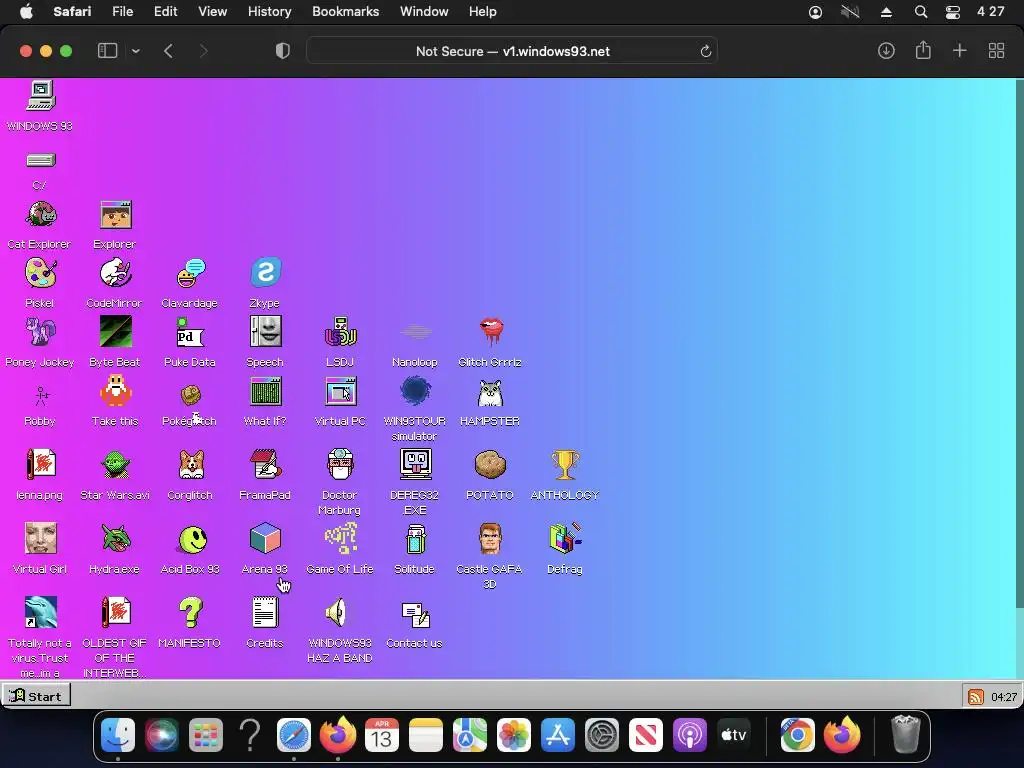Open the Take this icon

click(x=116, y=391)
